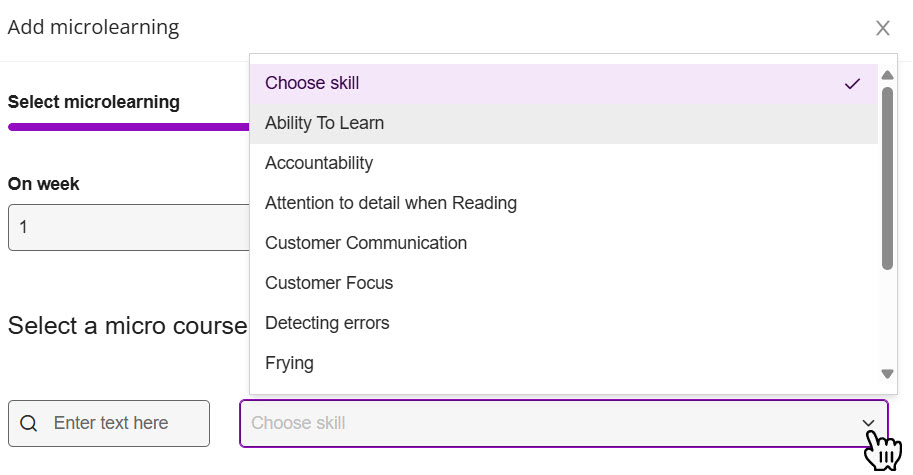Select the Frying skill option
Image resolution: width=913 pixels, height=475 pixels.
tap(564, 363)
